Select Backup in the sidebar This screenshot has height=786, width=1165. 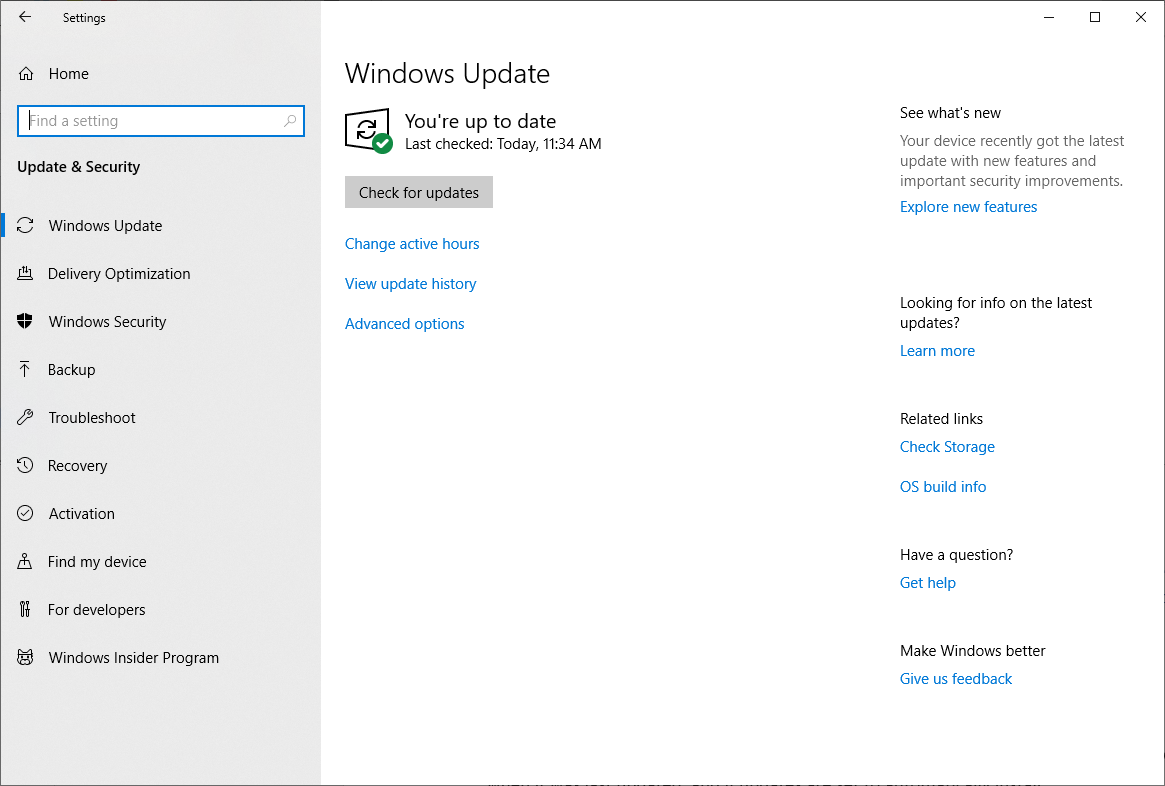click(x=160, y=369)
